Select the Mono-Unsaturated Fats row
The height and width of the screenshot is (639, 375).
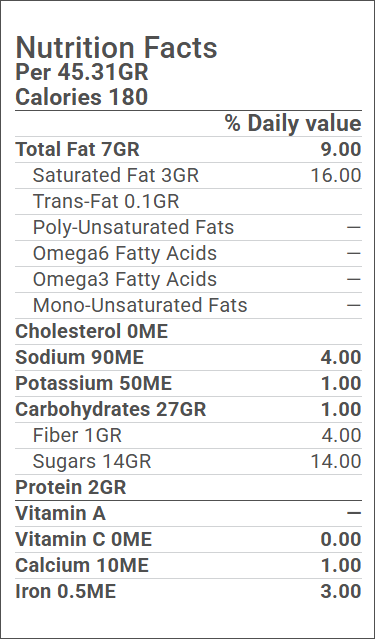click(x=188, y=306)
